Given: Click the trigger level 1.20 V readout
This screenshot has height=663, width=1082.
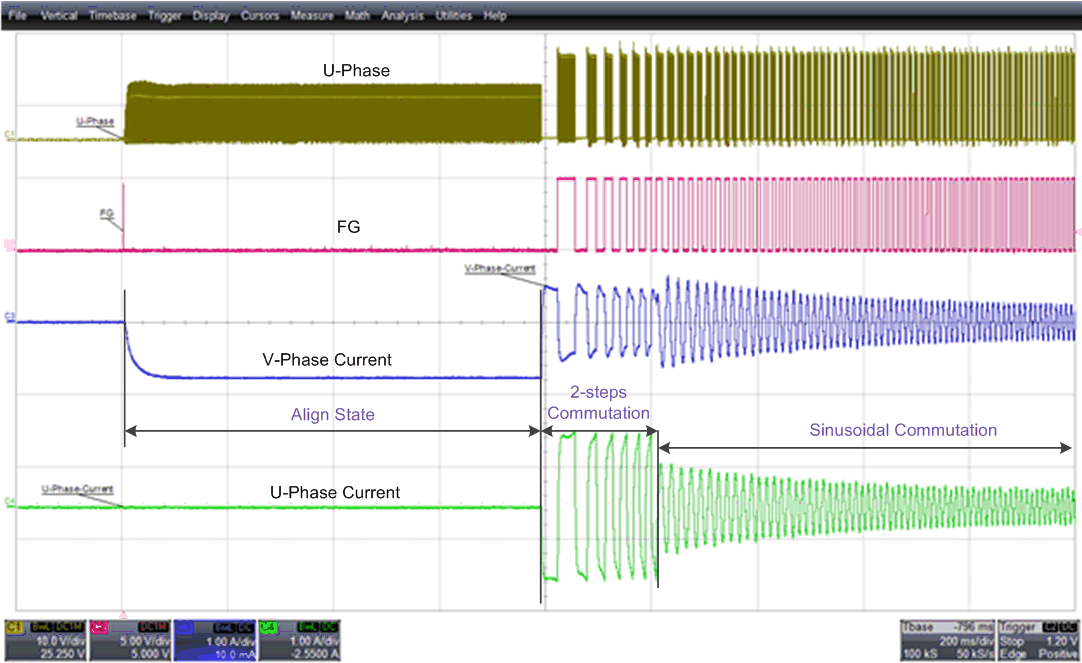Looking at the screenshot, I should click(x=1062, y=640).
